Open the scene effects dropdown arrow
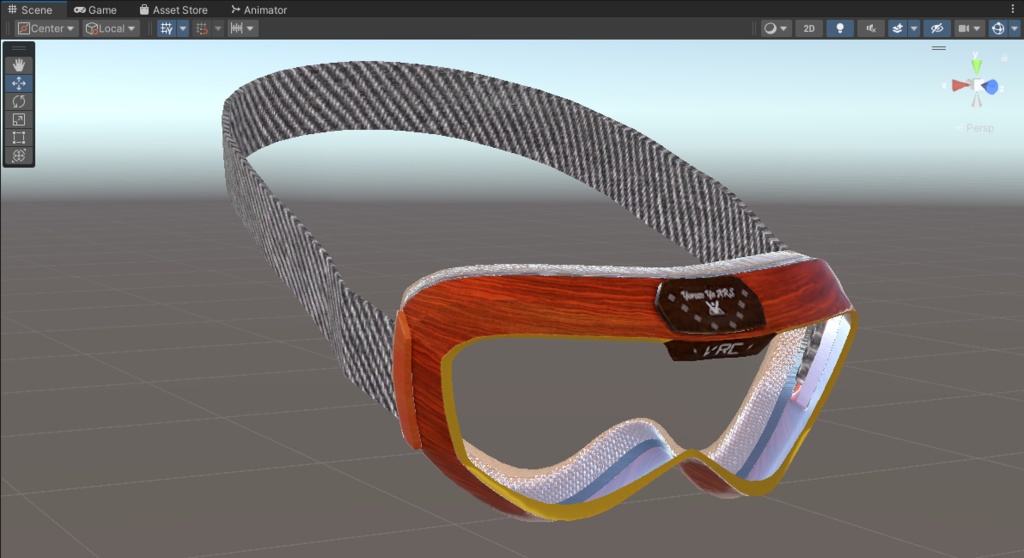1024x558 pixels. 914,28
